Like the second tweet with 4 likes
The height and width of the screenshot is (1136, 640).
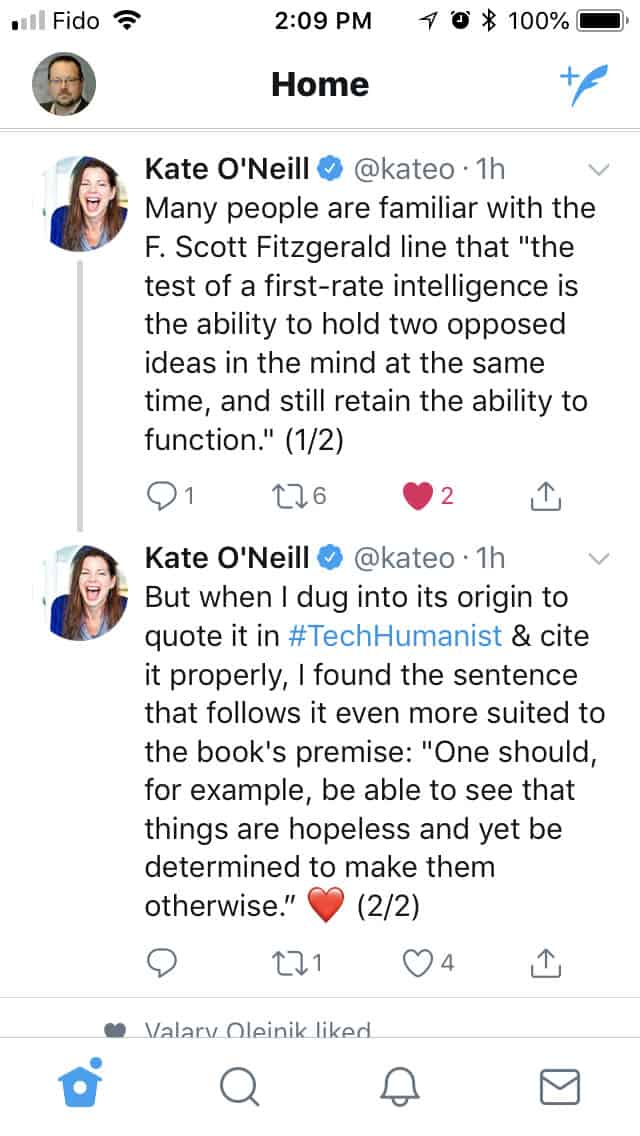[x=416, y=962]
